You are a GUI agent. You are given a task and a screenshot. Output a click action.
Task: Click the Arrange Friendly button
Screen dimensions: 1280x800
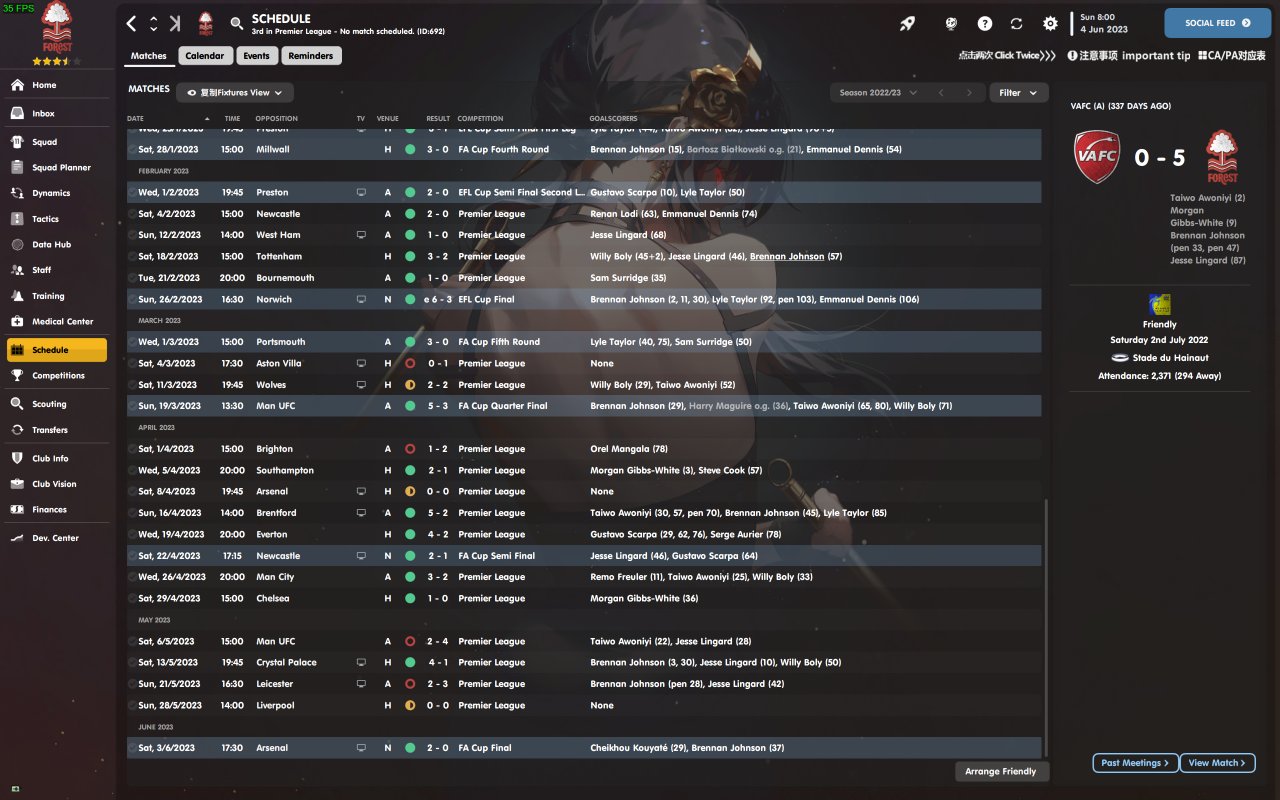pos(1003,772)
